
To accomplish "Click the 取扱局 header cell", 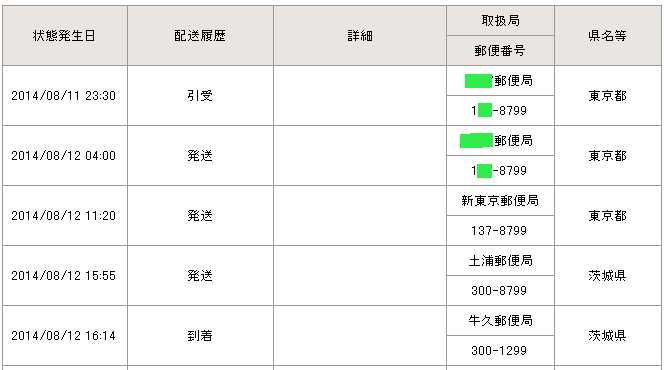I will coord(500,21).
